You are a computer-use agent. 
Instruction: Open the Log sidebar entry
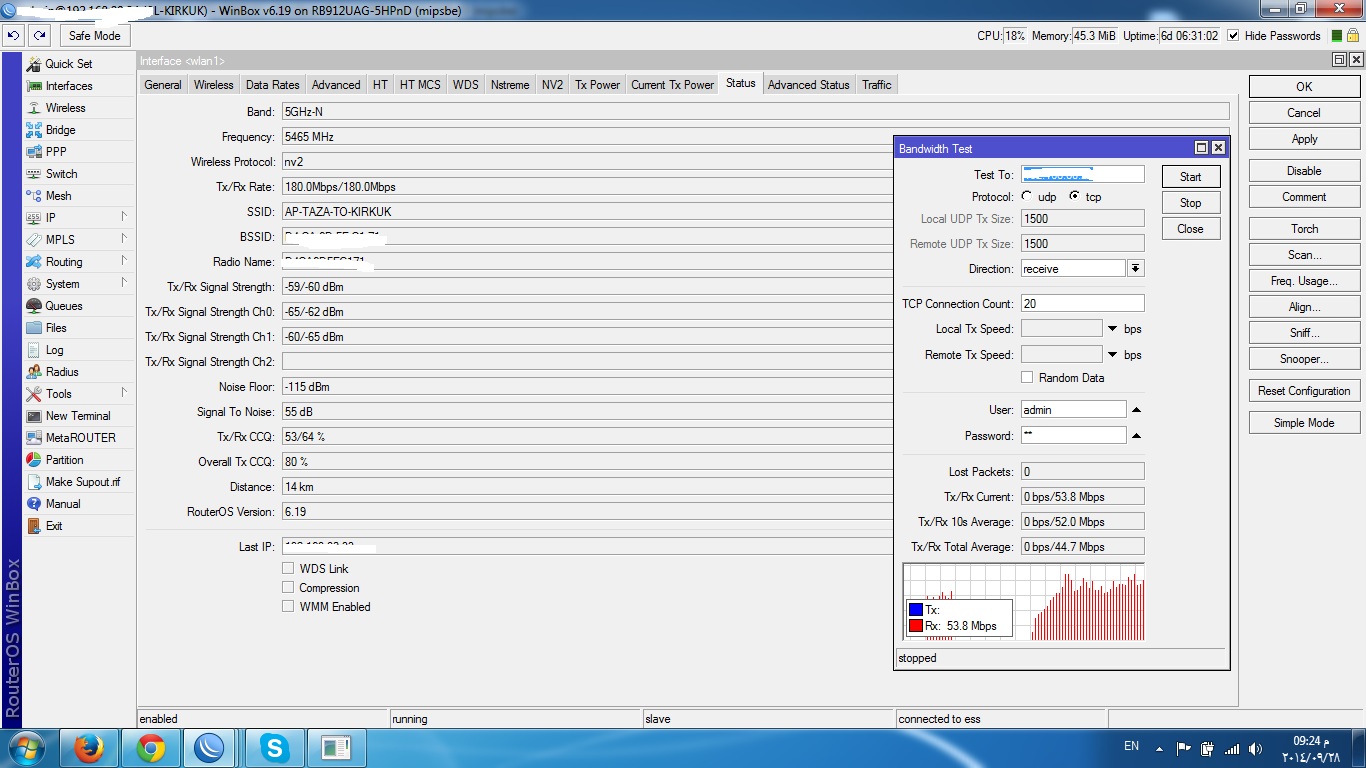click(x=54, y=349)
